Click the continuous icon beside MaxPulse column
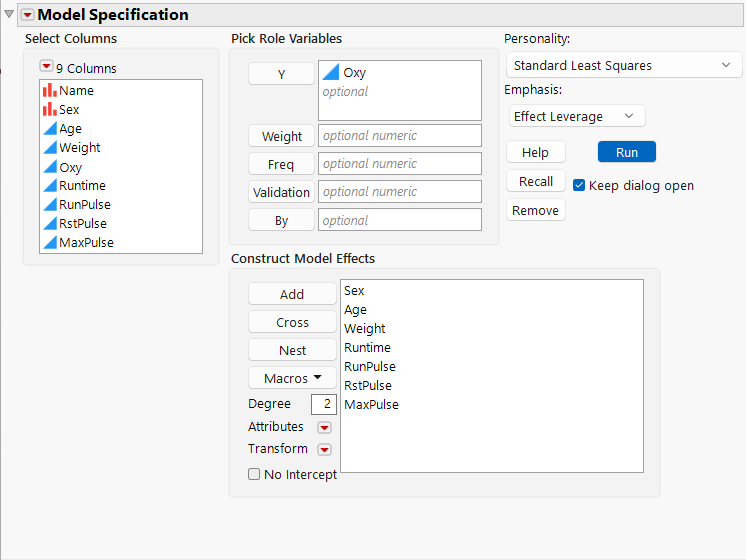The image size is (746, 560). (50, 242)
